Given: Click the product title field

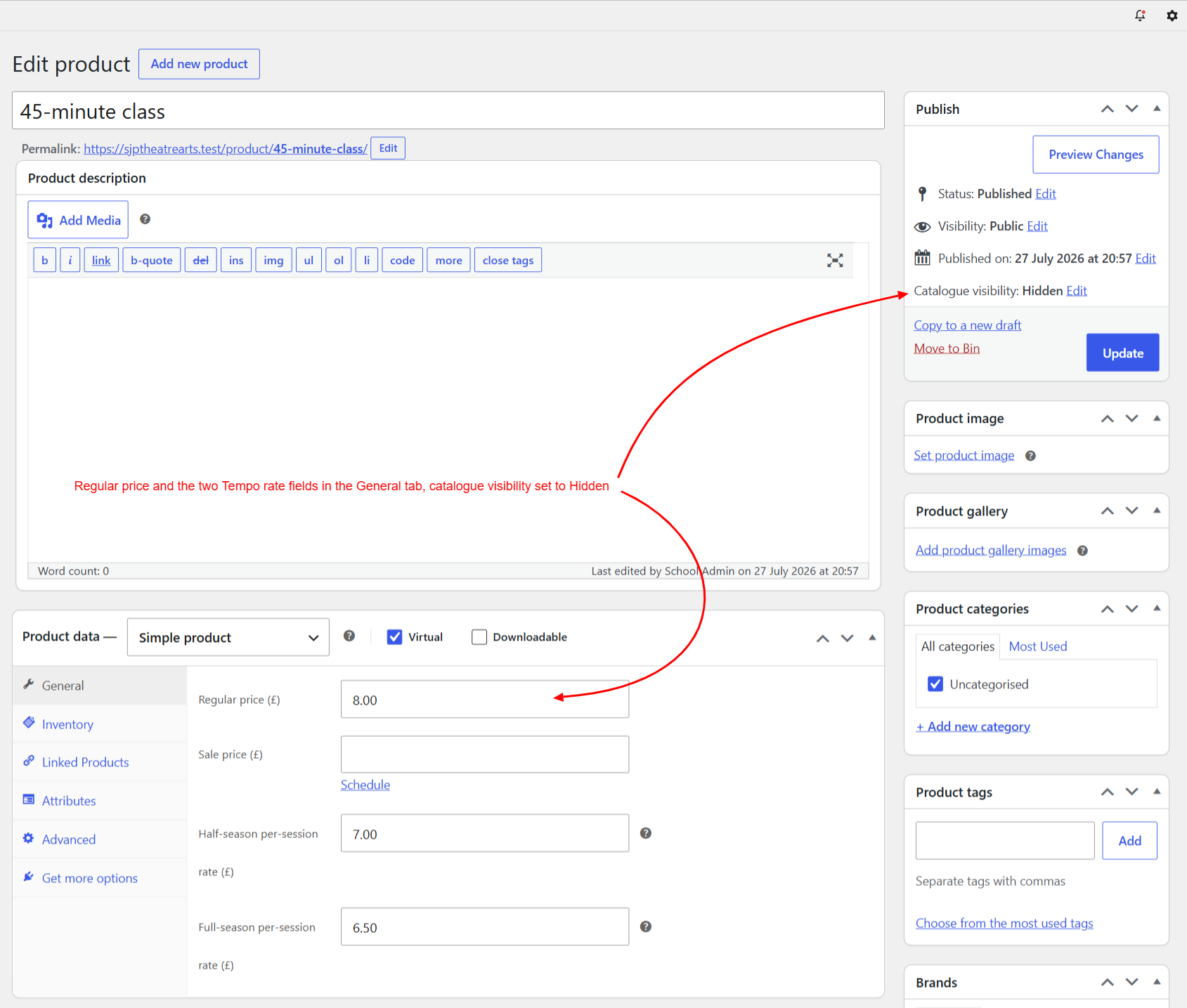Looking at the screenshot, I should click(x=448, y=111).
